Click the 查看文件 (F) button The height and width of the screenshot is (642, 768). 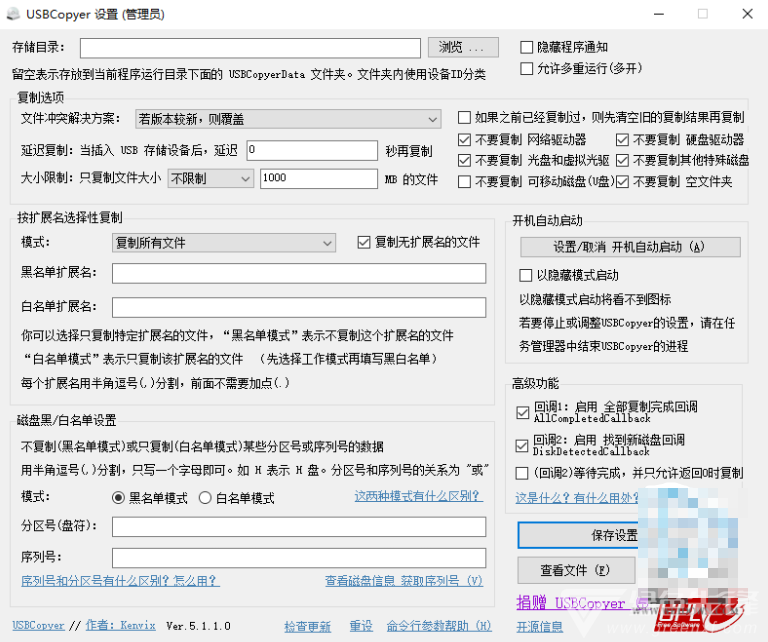click(576, 570)
